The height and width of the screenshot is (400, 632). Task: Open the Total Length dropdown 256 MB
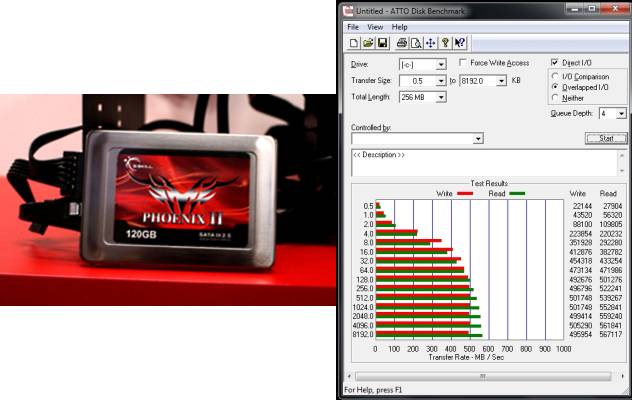pyautogui.click(x=441, y=97)
